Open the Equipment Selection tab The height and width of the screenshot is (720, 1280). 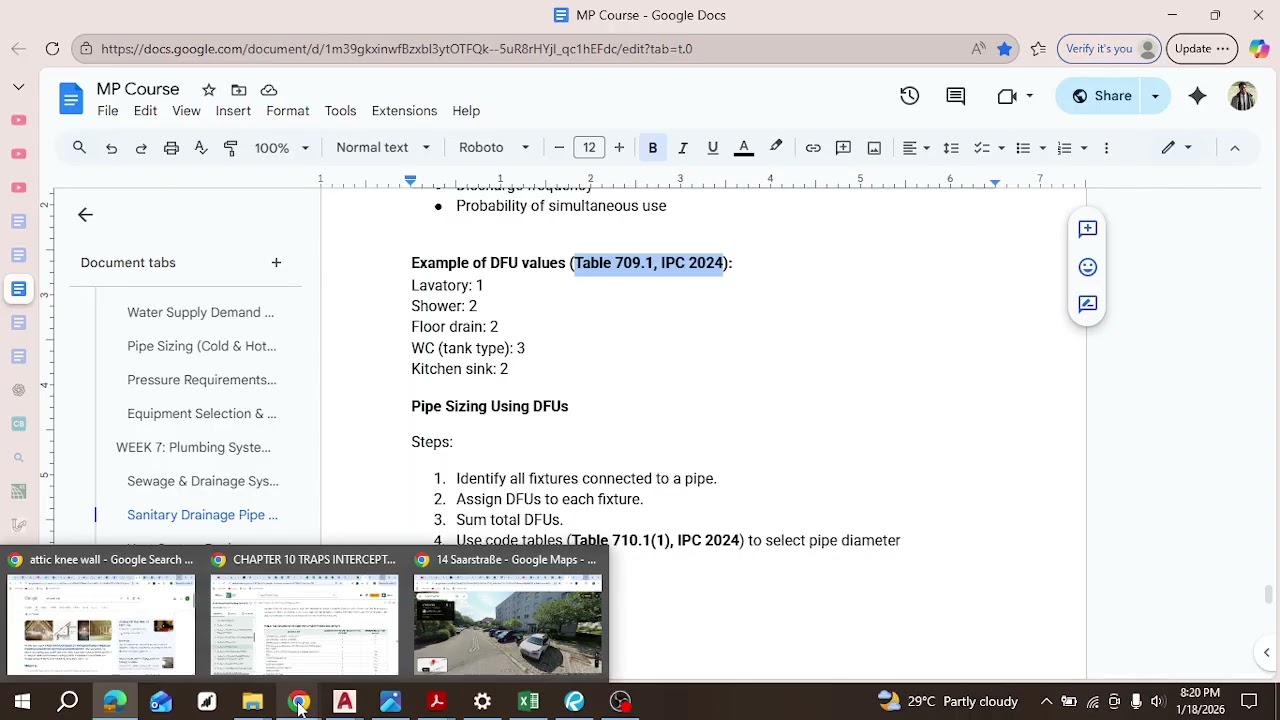(202, 414)
